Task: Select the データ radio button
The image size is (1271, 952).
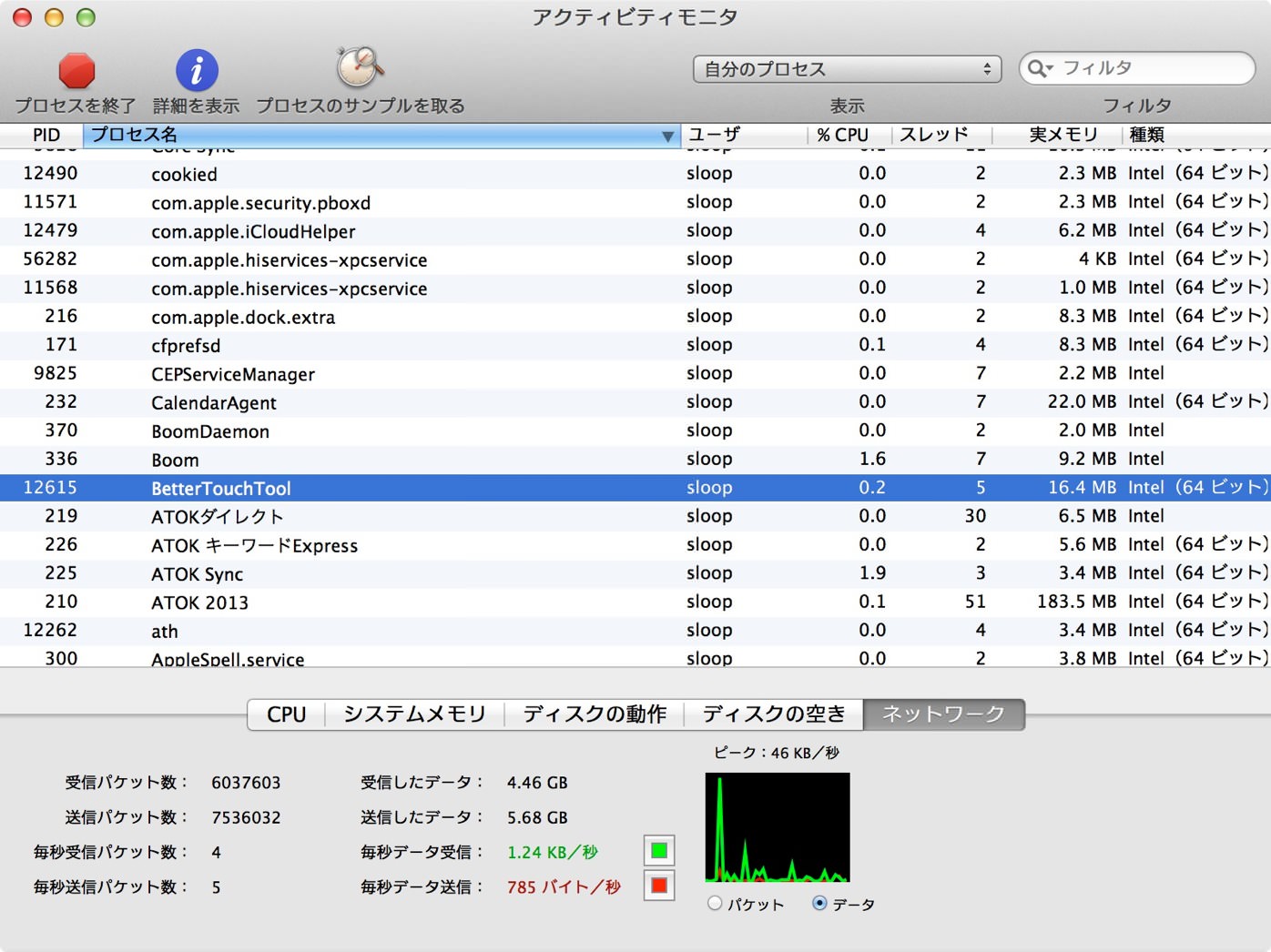Action: point(819,903)
